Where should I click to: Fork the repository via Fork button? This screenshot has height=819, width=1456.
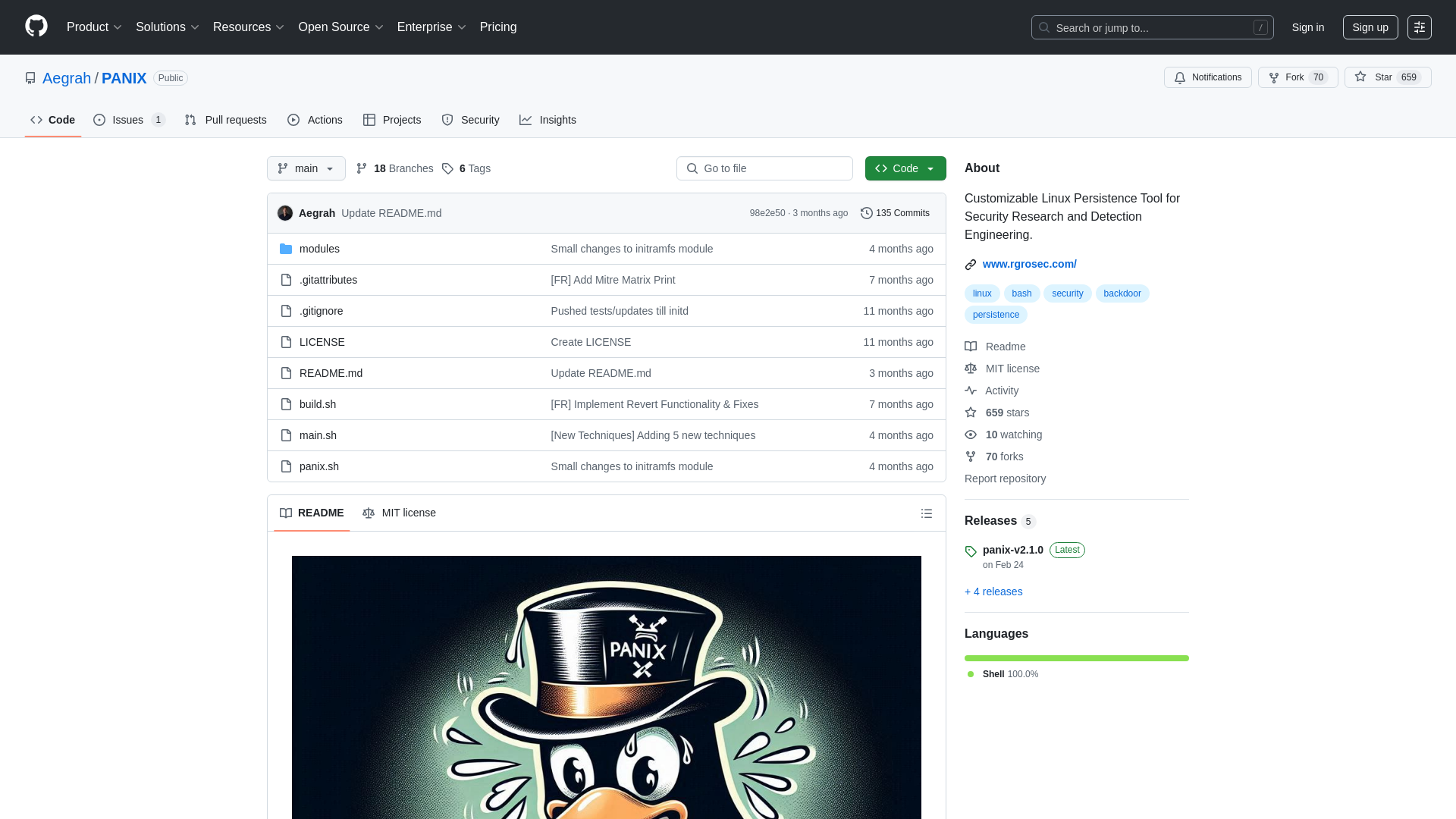pos(1298,77)
